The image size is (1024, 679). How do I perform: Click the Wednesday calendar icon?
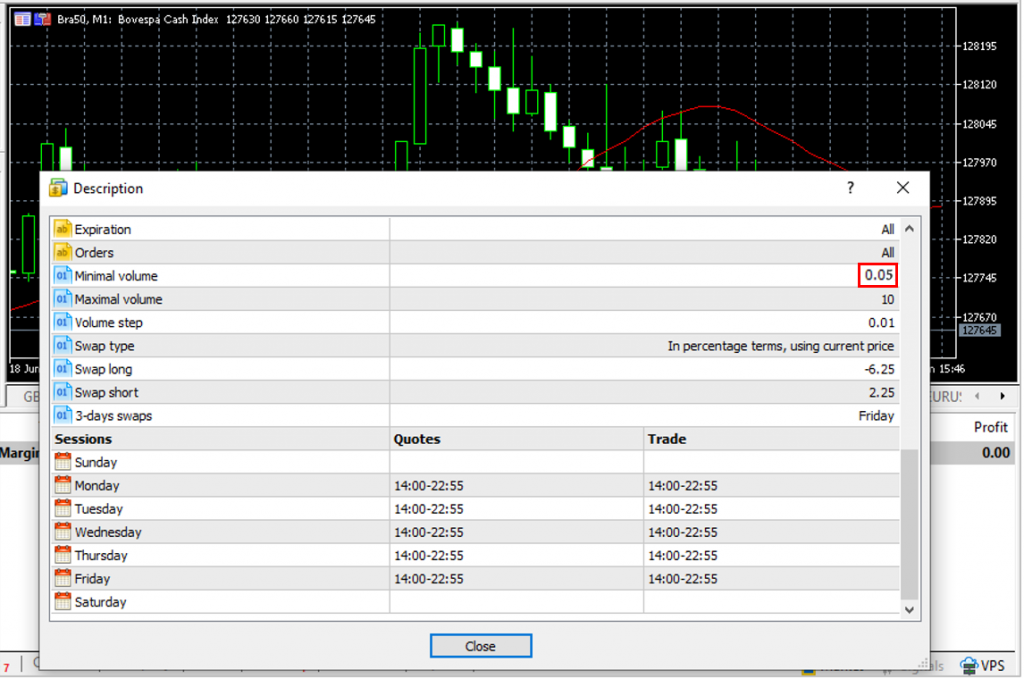63,531
